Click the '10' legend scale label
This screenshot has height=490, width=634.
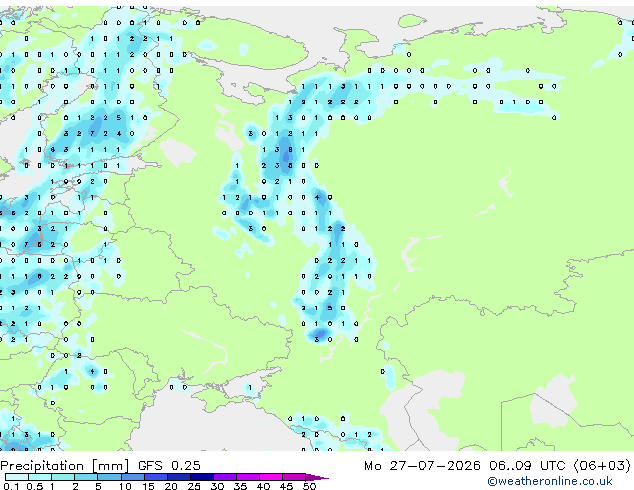click(125, 486)
